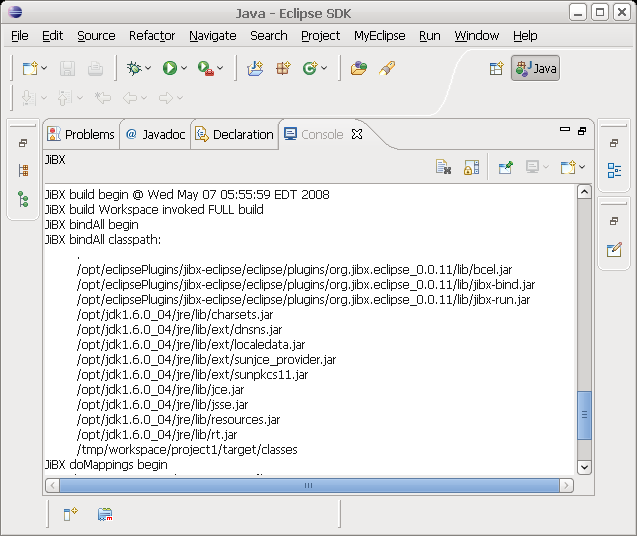
Task: Open the External Tools dropdown arrow
Action: [x=220, y=68]
